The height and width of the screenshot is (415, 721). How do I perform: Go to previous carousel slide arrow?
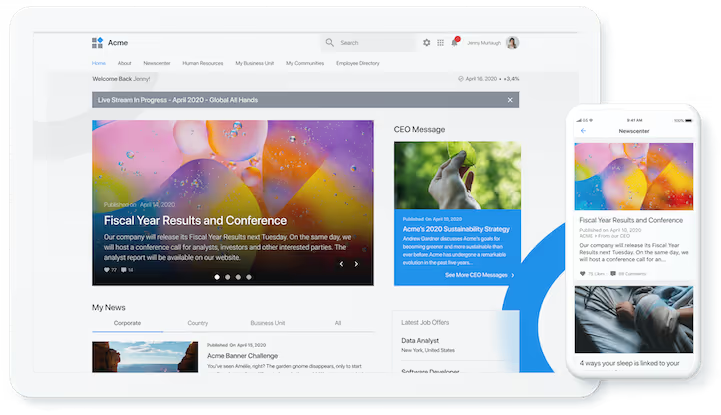341,264
